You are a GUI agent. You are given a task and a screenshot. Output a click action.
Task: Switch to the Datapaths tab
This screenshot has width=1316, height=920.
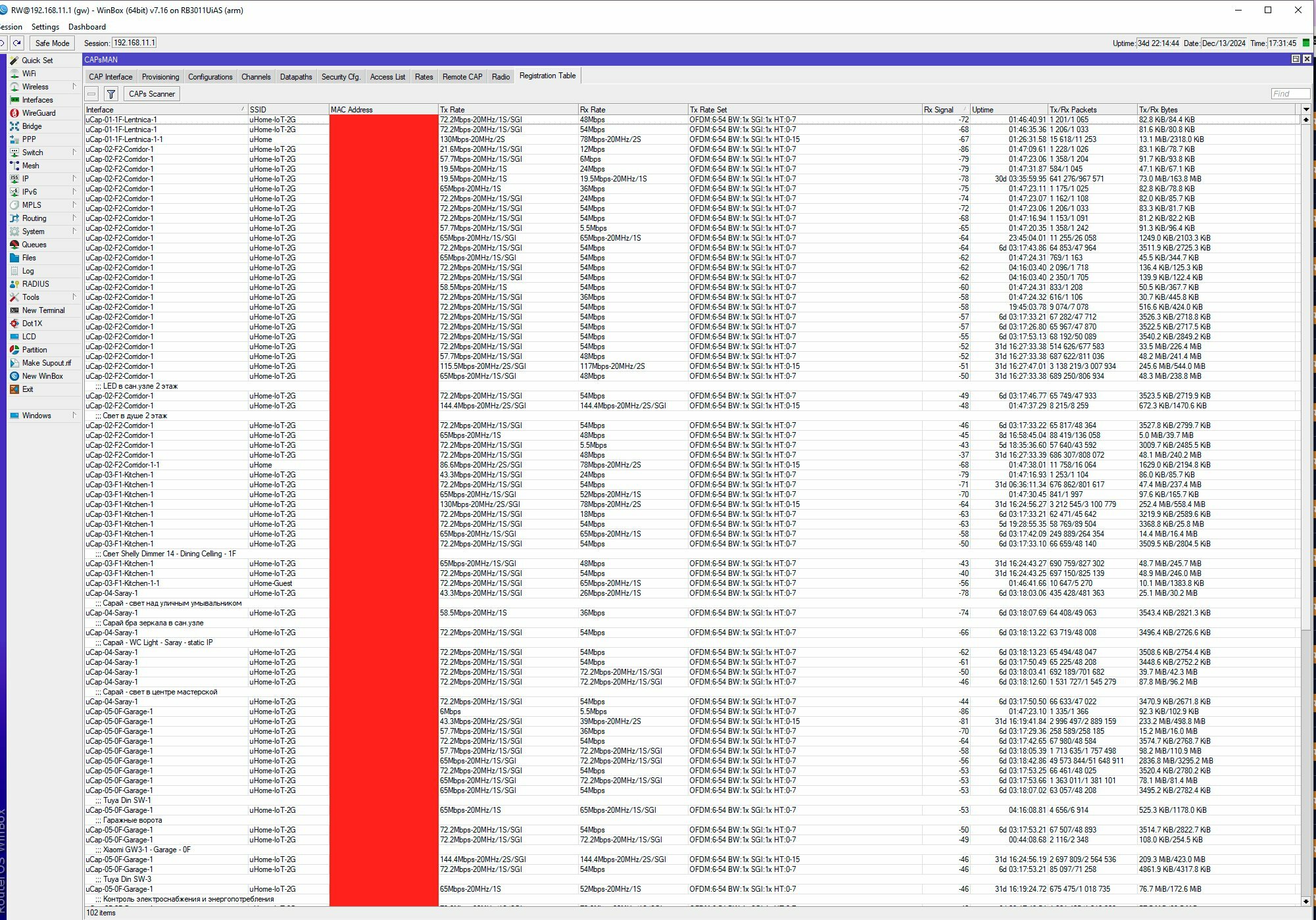[x=296, y=77]
